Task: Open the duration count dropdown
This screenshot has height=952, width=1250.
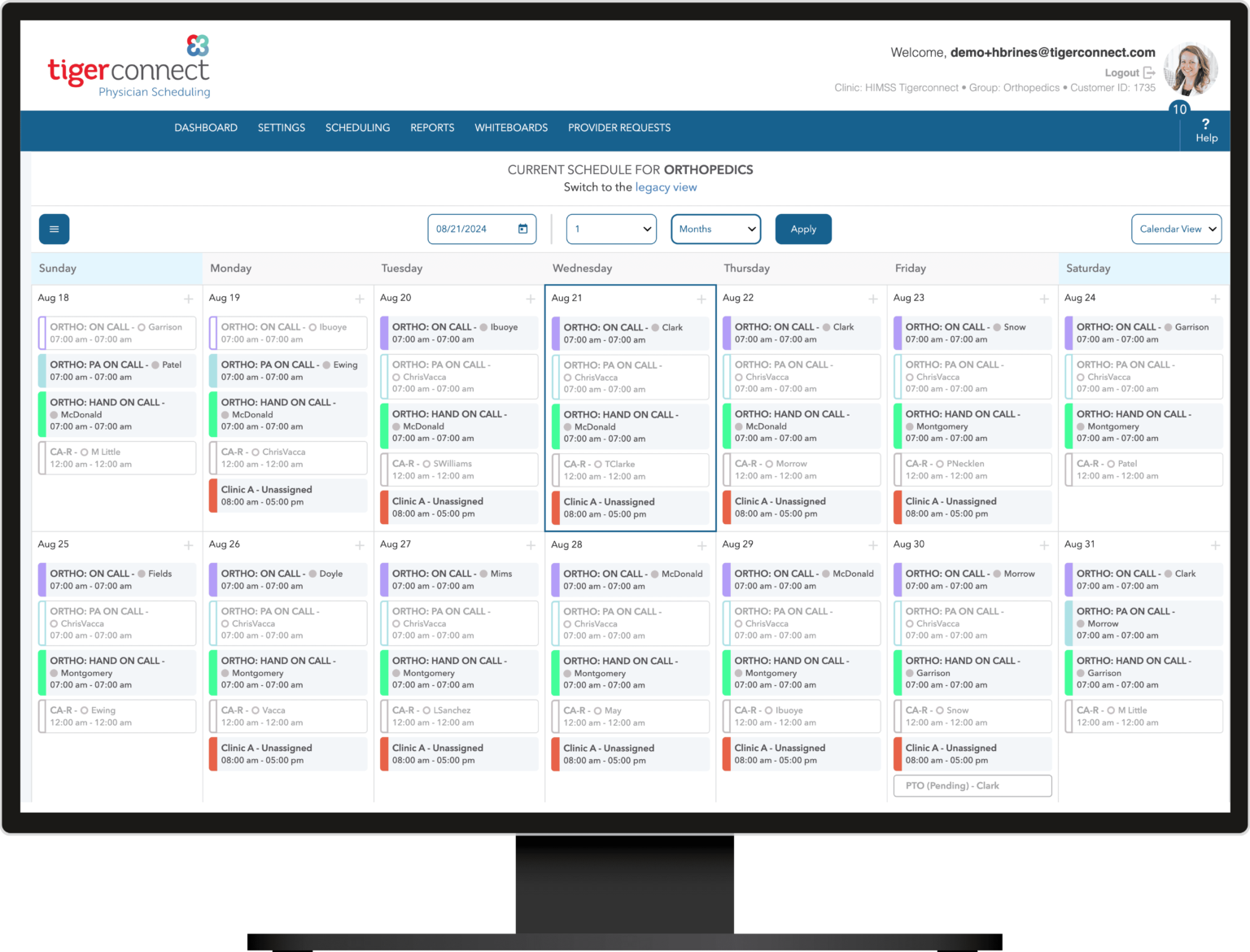Action: coord(610,229)
